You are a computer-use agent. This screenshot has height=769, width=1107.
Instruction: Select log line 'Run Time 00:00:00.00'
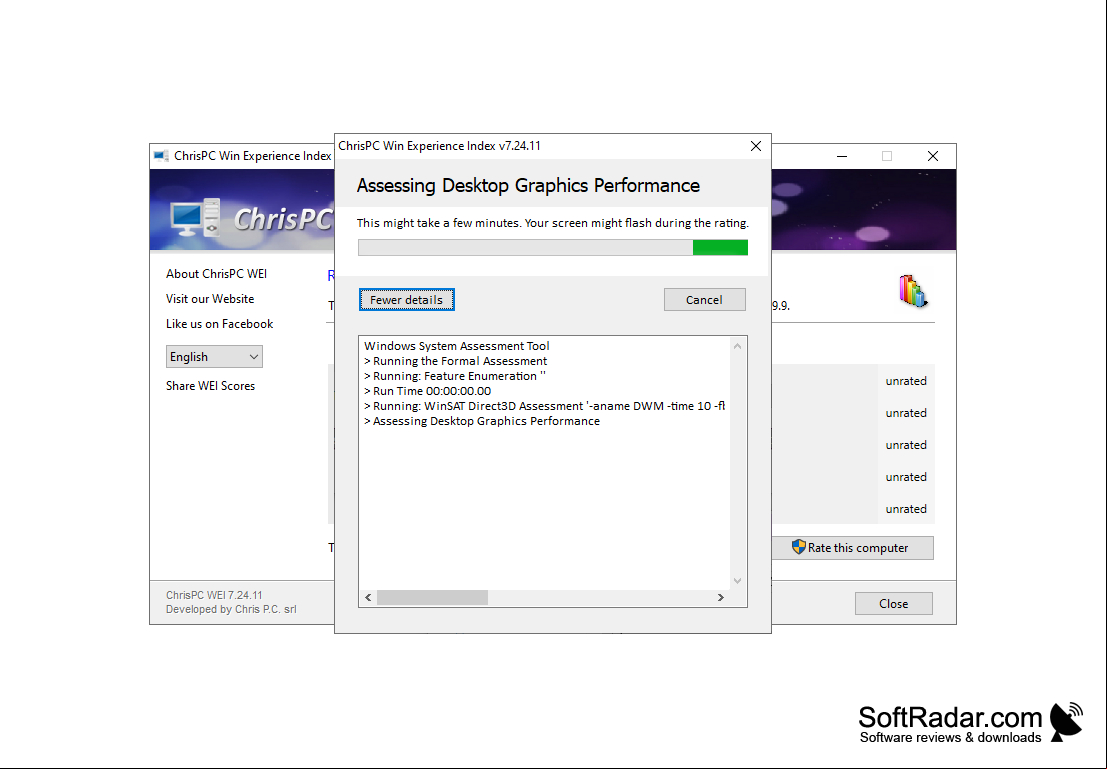click(x=427, y=391)
